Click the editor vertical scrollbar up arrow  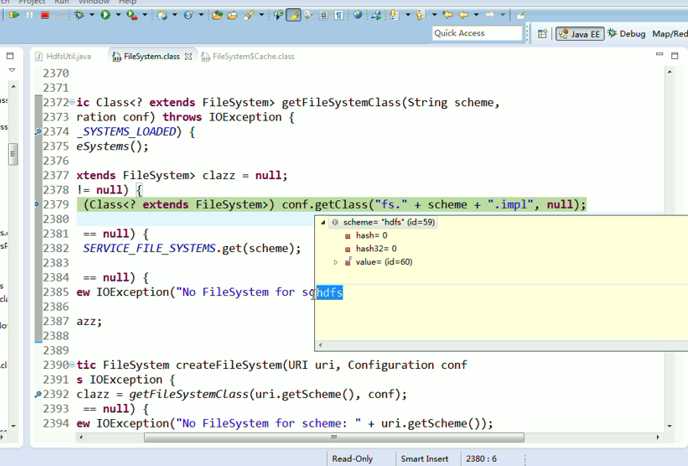(670, 72)
